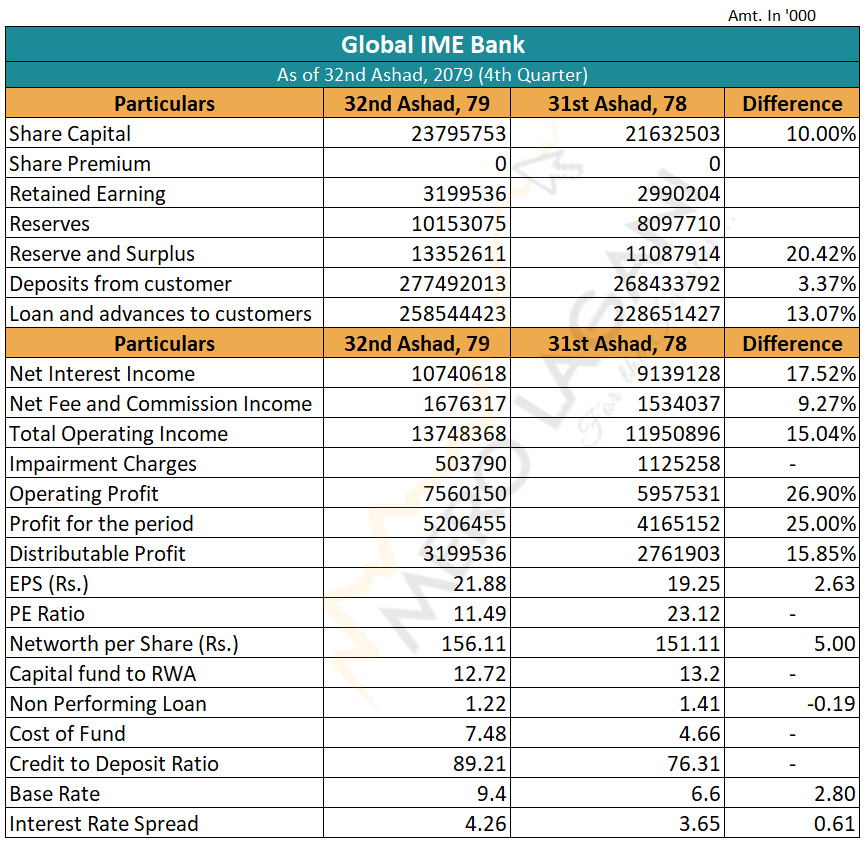868x845 pixels.
Task: Select 'Distributable Profit' label
Action: tap(97, 554)
